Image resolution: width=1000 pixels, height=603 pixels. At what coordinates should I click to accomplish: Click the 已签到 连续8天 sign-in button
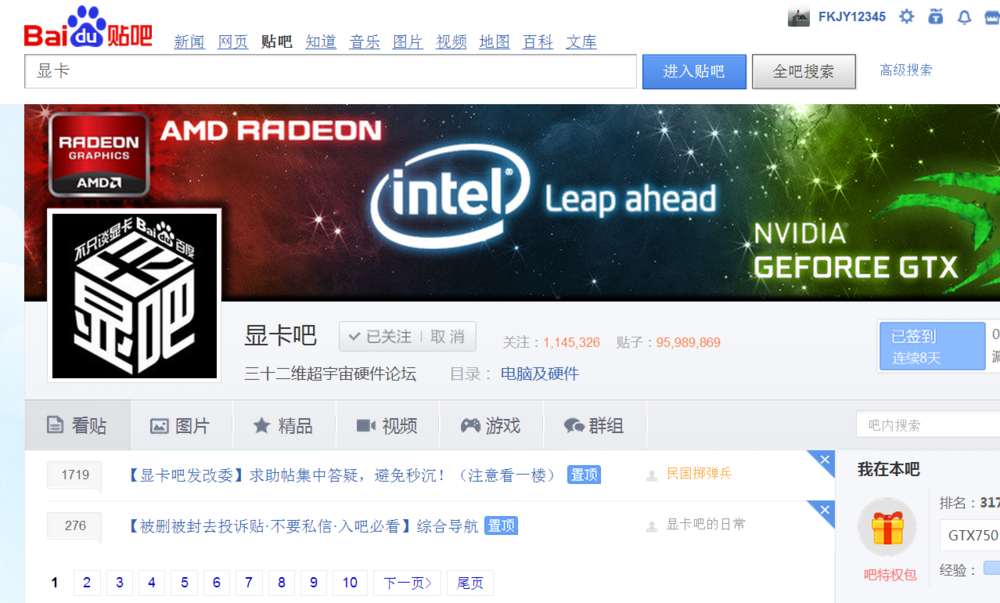(932, 346)
